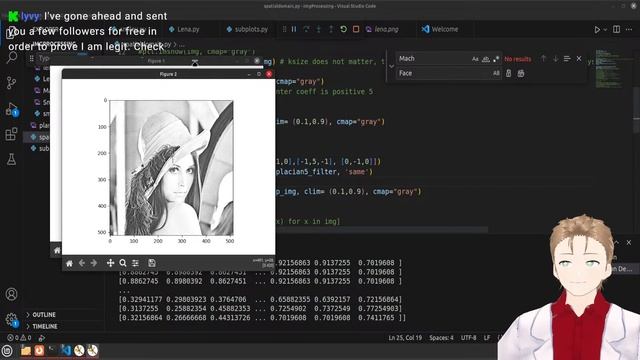Click the Lena image in Figure 2
Viewport: 640px width, 360px height.
(x=171, y=168)
